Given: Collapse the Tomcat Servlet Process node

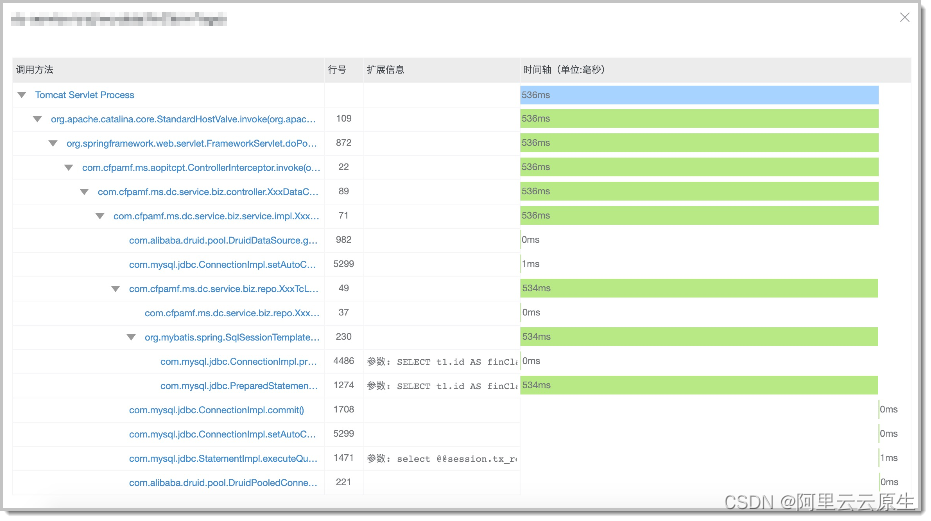Looking at the screenshot, I should point(22,95).
